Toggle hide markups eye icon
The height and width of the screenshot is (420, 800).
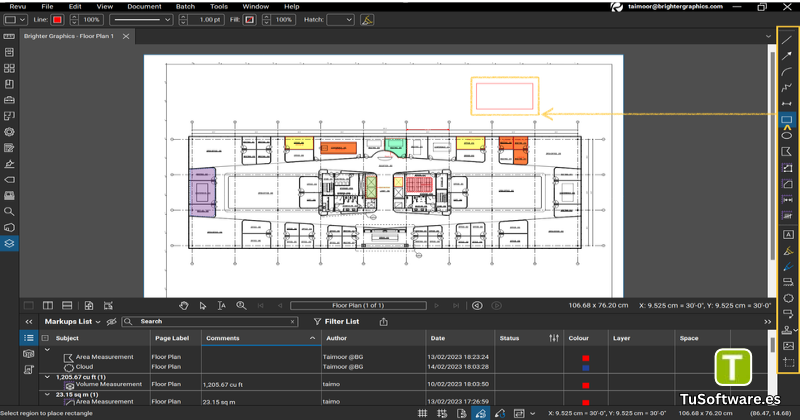[x=112, y=322]
